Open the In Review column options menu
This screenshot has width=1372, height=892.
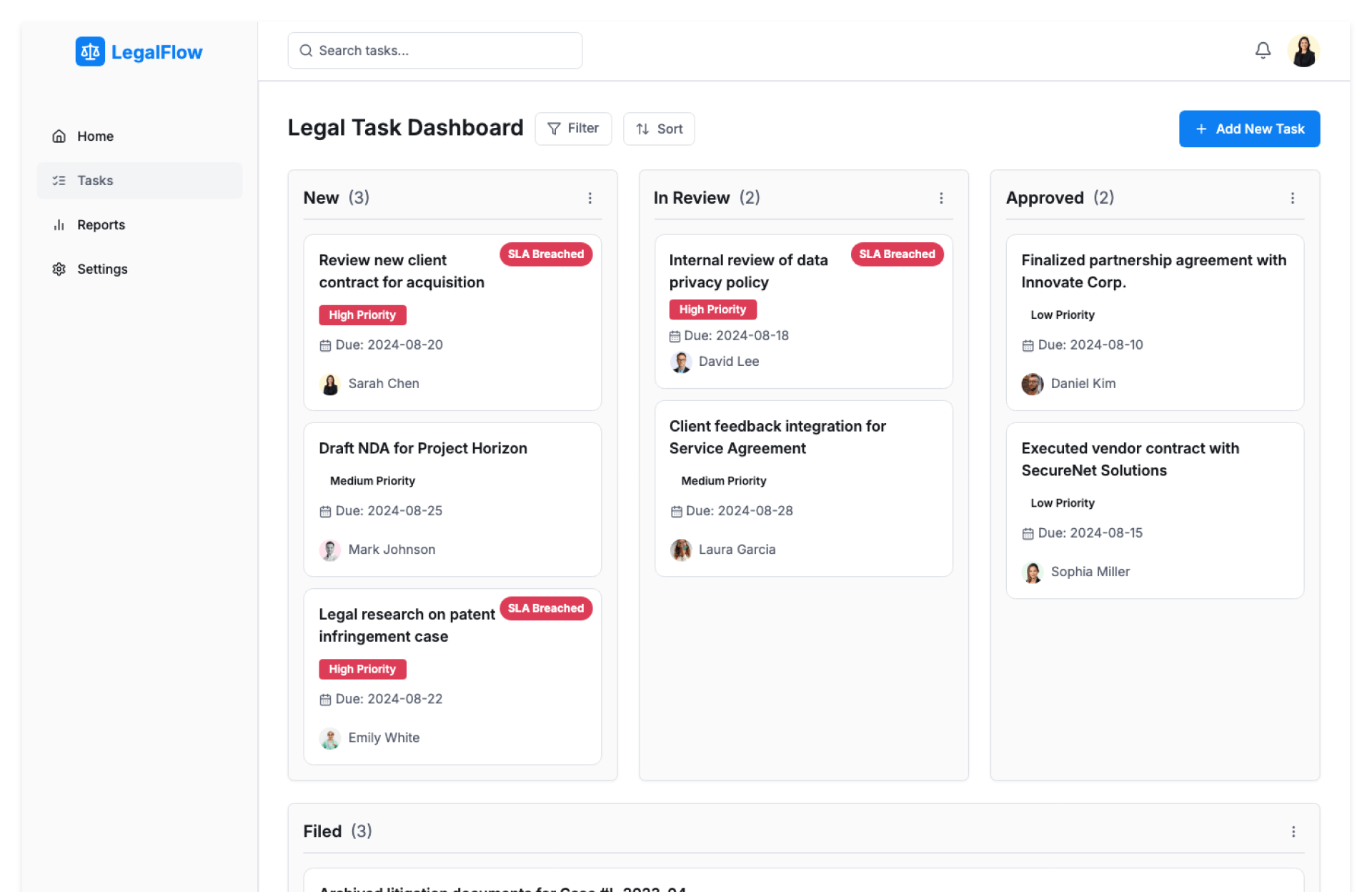point(941,198)
